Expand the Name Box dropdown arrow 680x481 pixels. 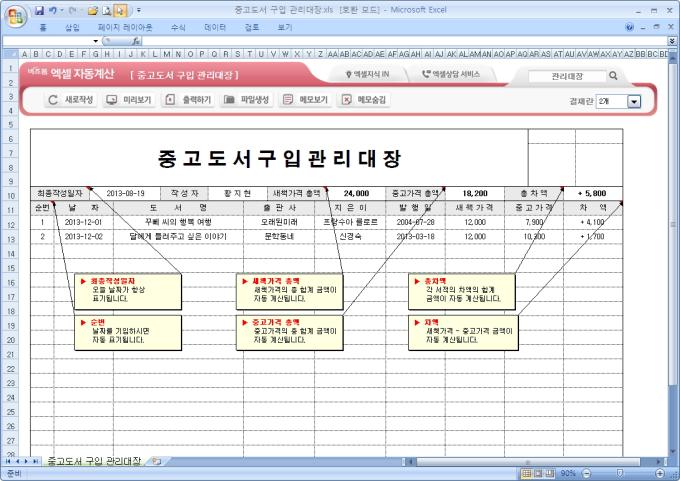[x=95, y=41]
